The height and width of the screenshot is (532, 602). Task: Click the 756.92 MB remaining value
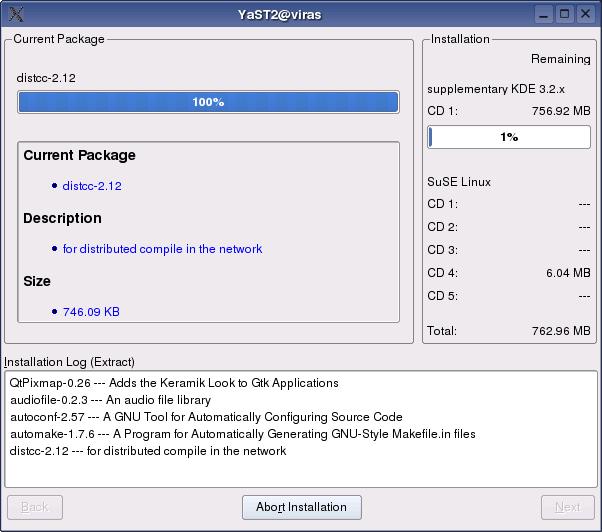pos(561,111)
